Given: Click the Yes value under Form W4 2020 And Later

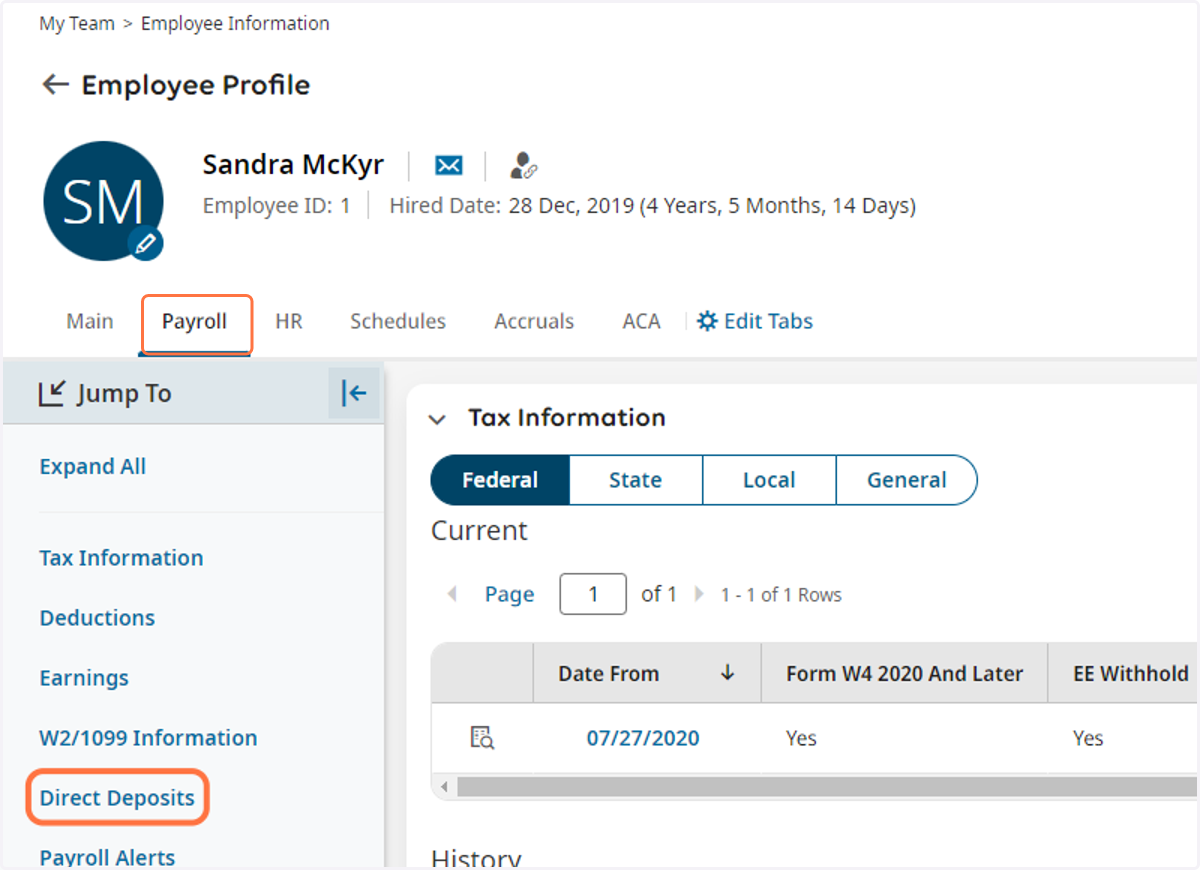Looking at the screenshot, I should (x=801, y=738).
